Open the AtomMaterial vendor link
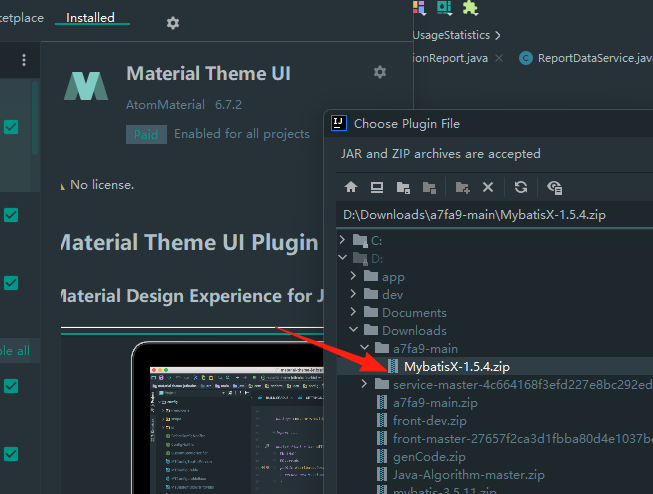Viewport: 653px width, 494px height. pyautogui.click(x=165, y=105)
